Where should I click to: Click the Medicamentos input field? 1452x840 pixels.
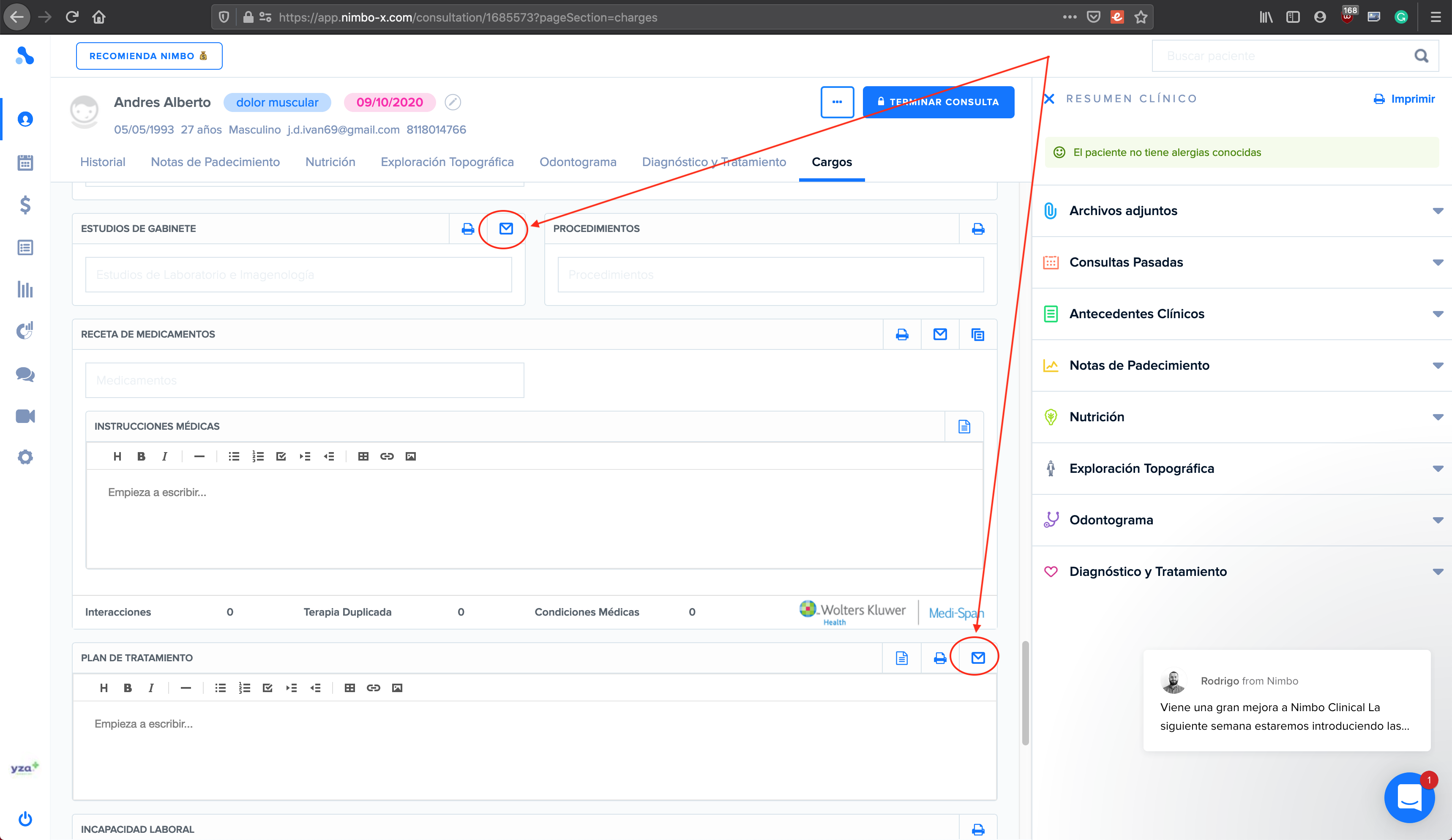pos(304,381)
